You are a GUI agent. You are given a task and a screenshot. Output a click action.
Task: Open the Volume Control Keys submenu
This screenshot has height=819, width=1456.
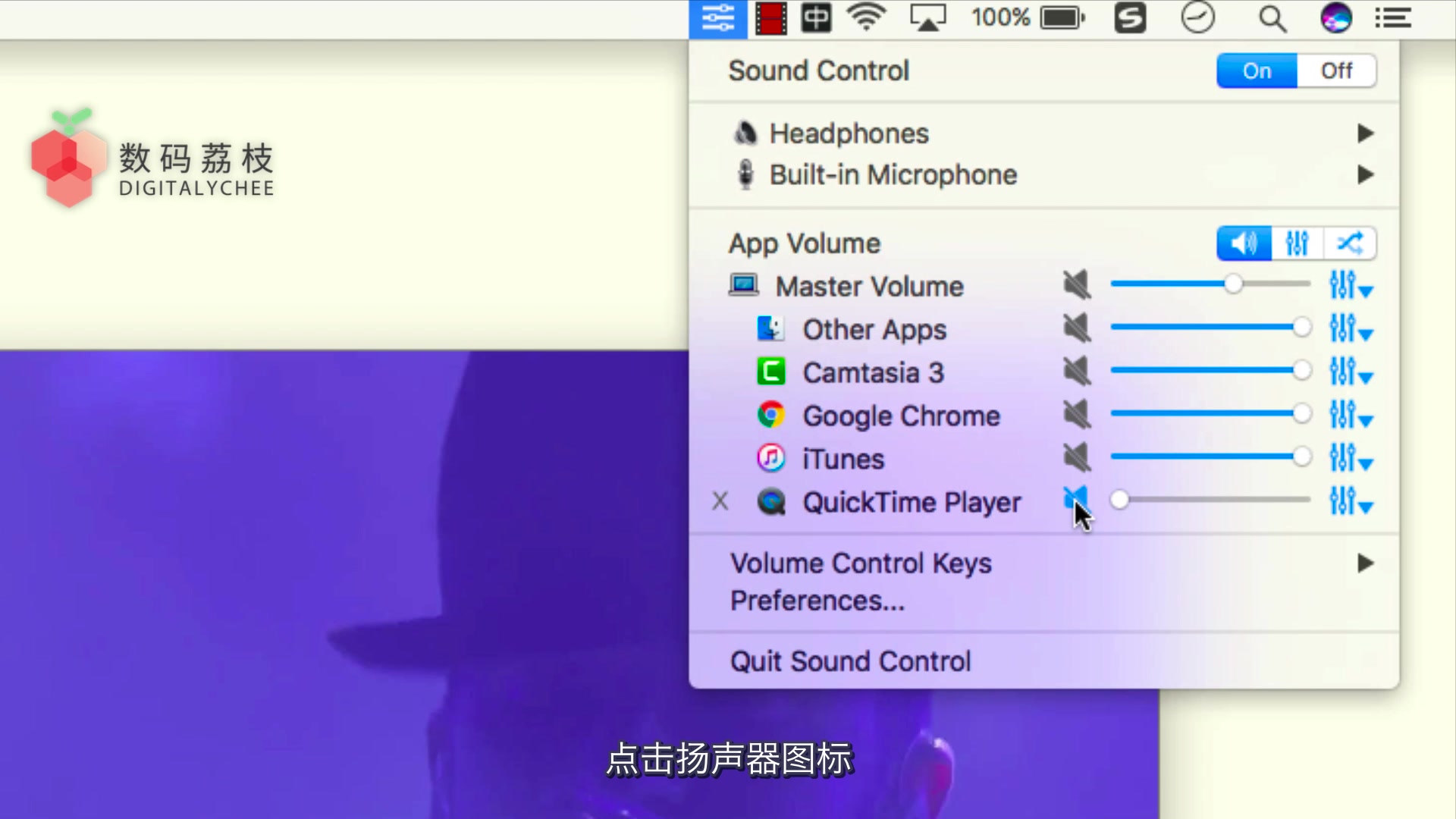pos(1044,563)
